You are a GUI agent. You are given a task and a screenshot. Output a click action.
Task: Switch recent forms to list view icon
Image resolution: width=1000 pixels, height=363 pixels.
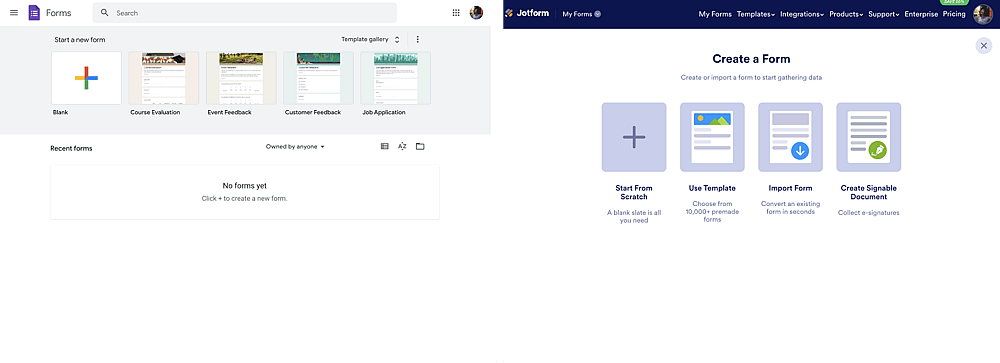(385, 146)
